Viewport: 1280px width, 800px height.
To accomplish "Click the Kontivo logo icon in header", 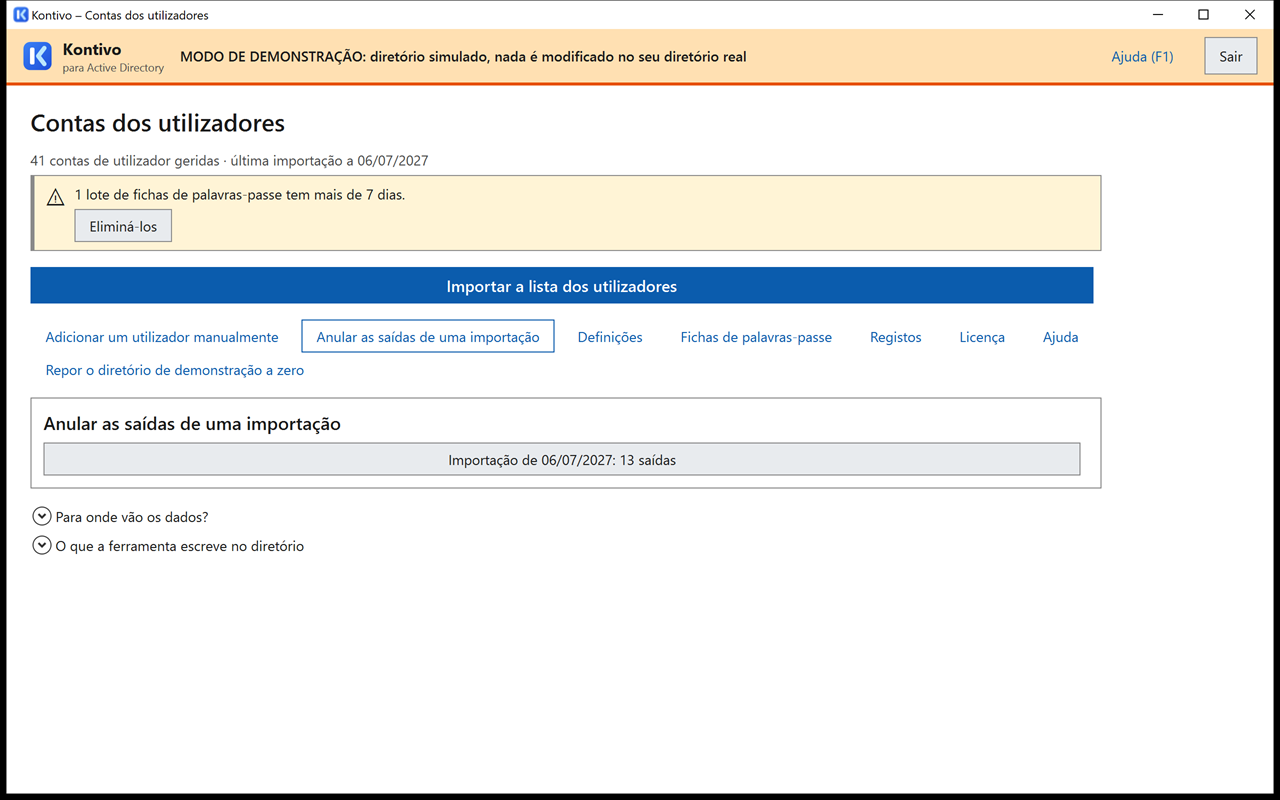I will tap(37, 56).
